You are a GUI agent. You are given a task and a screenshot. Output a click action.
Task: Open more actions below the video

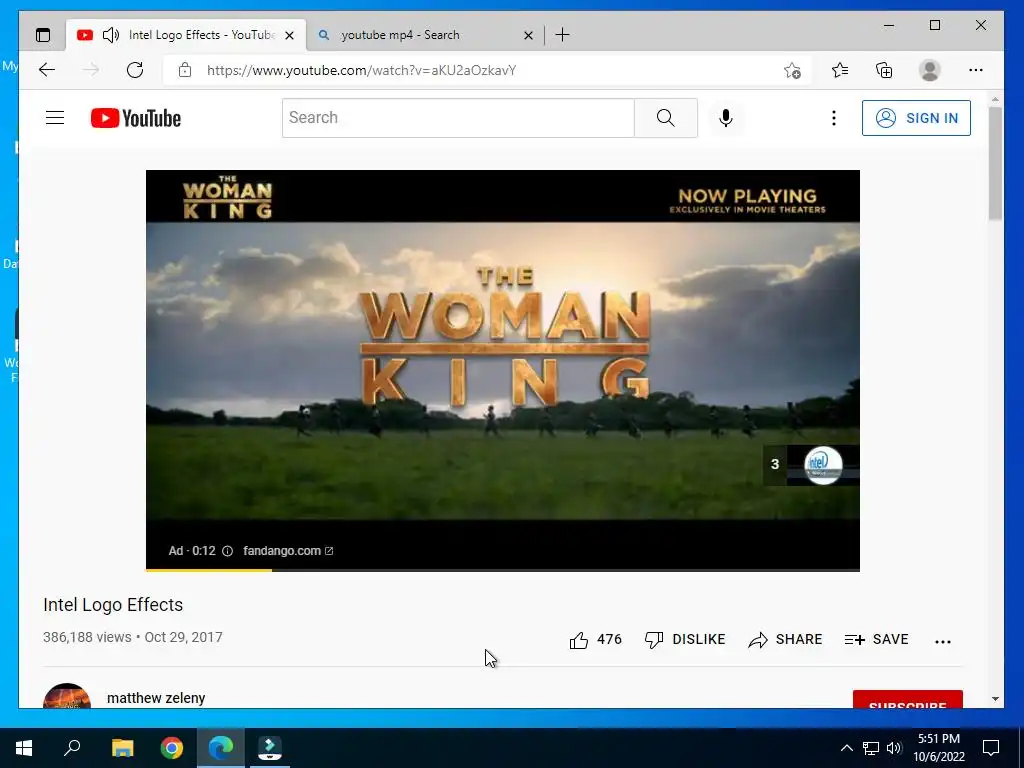tap(942, 641)
